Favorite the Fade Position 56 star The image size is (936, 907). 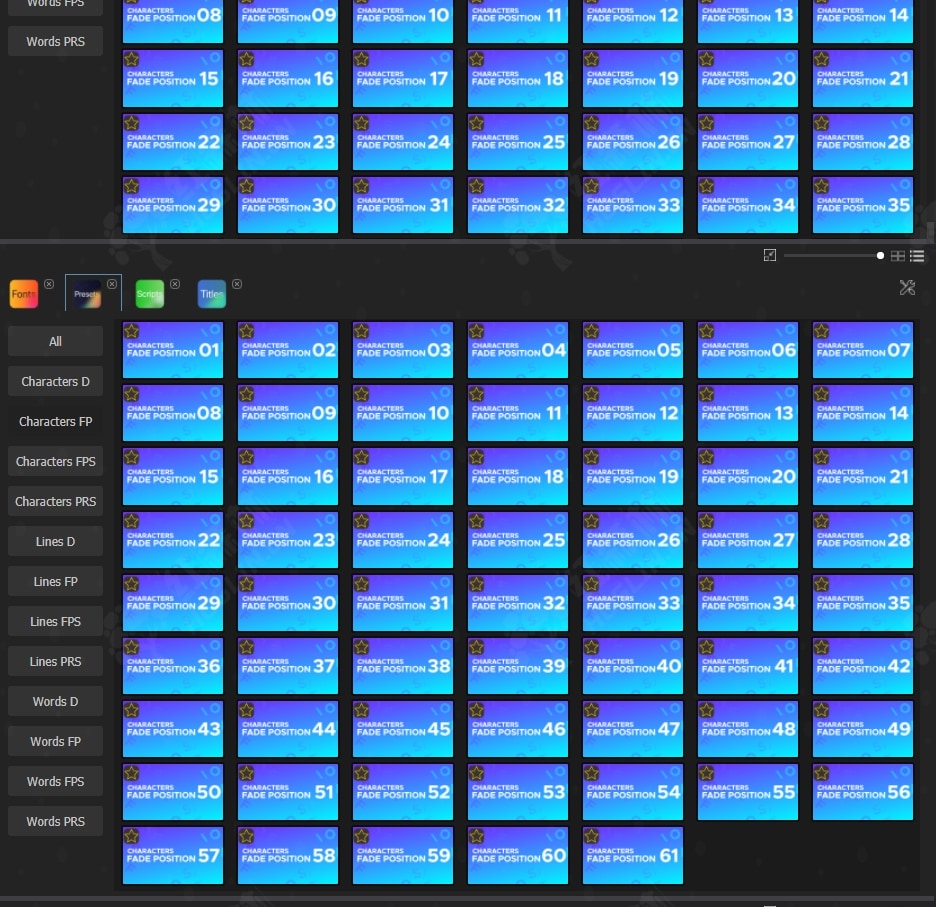coord(821,773)
